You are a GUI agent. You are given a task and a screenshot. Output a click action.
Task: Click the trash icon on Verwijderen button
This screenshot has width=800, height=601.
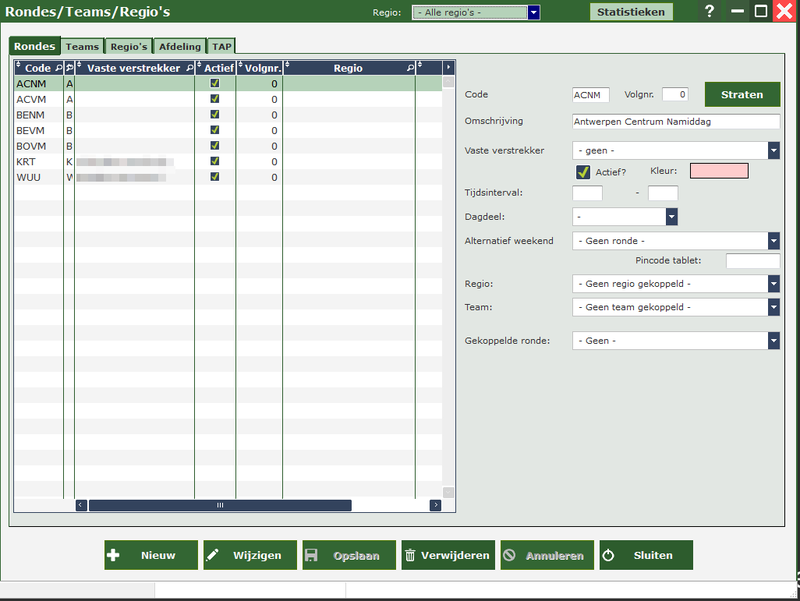(x=410, y=555)
